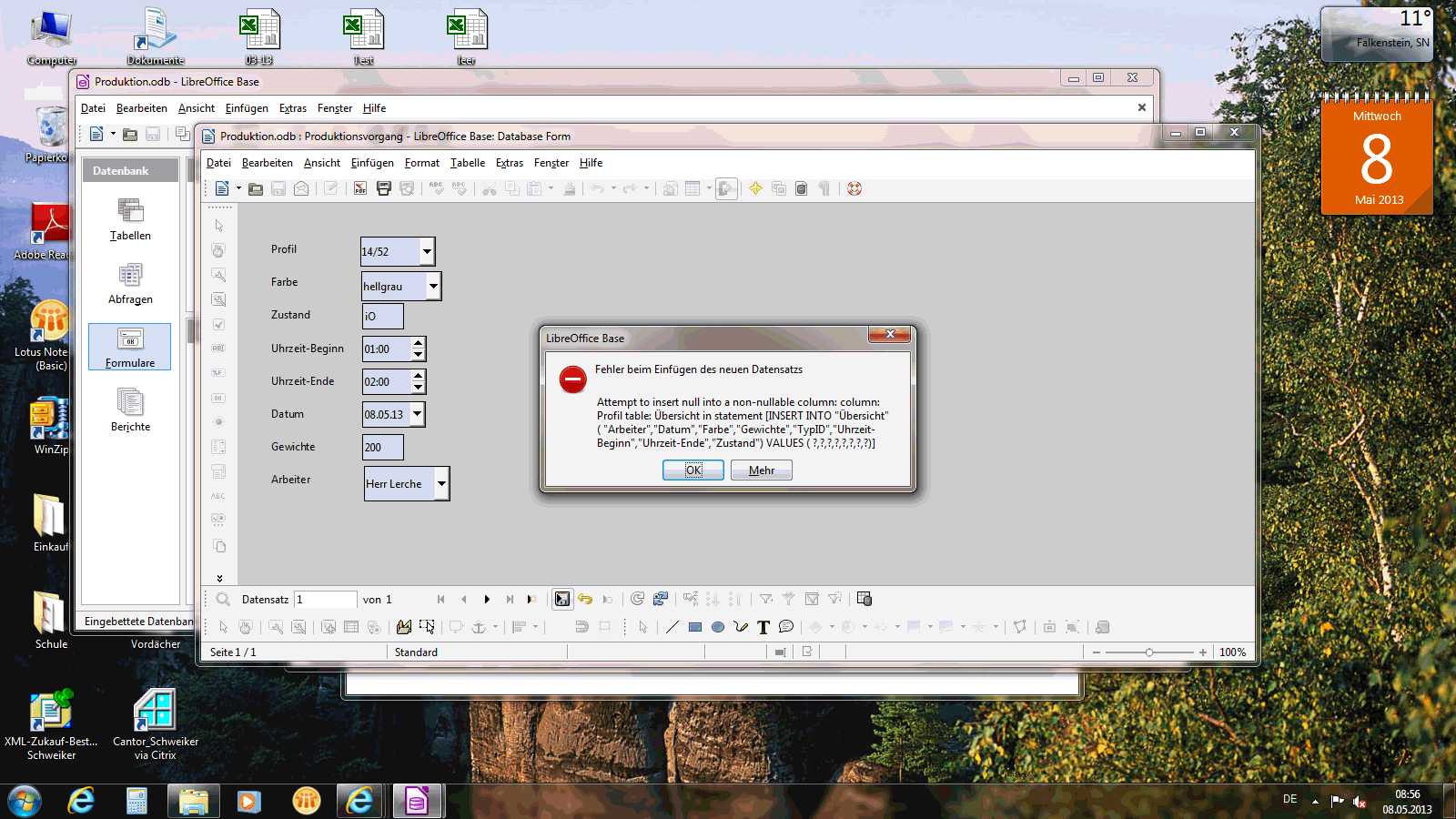
Task: Click the Datensatz record number field
Action: (325, 599)
